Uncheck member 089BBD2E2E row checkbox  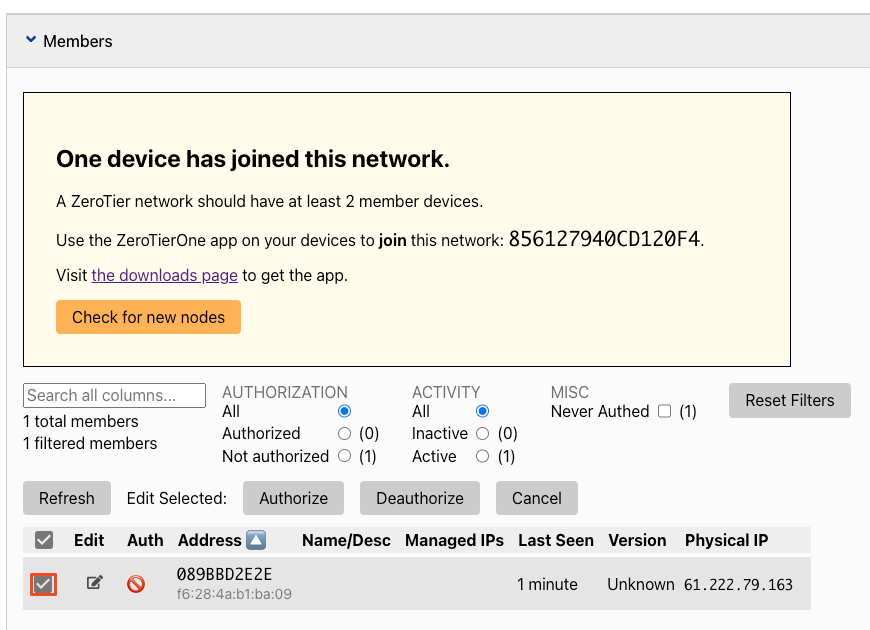point(43,584)
